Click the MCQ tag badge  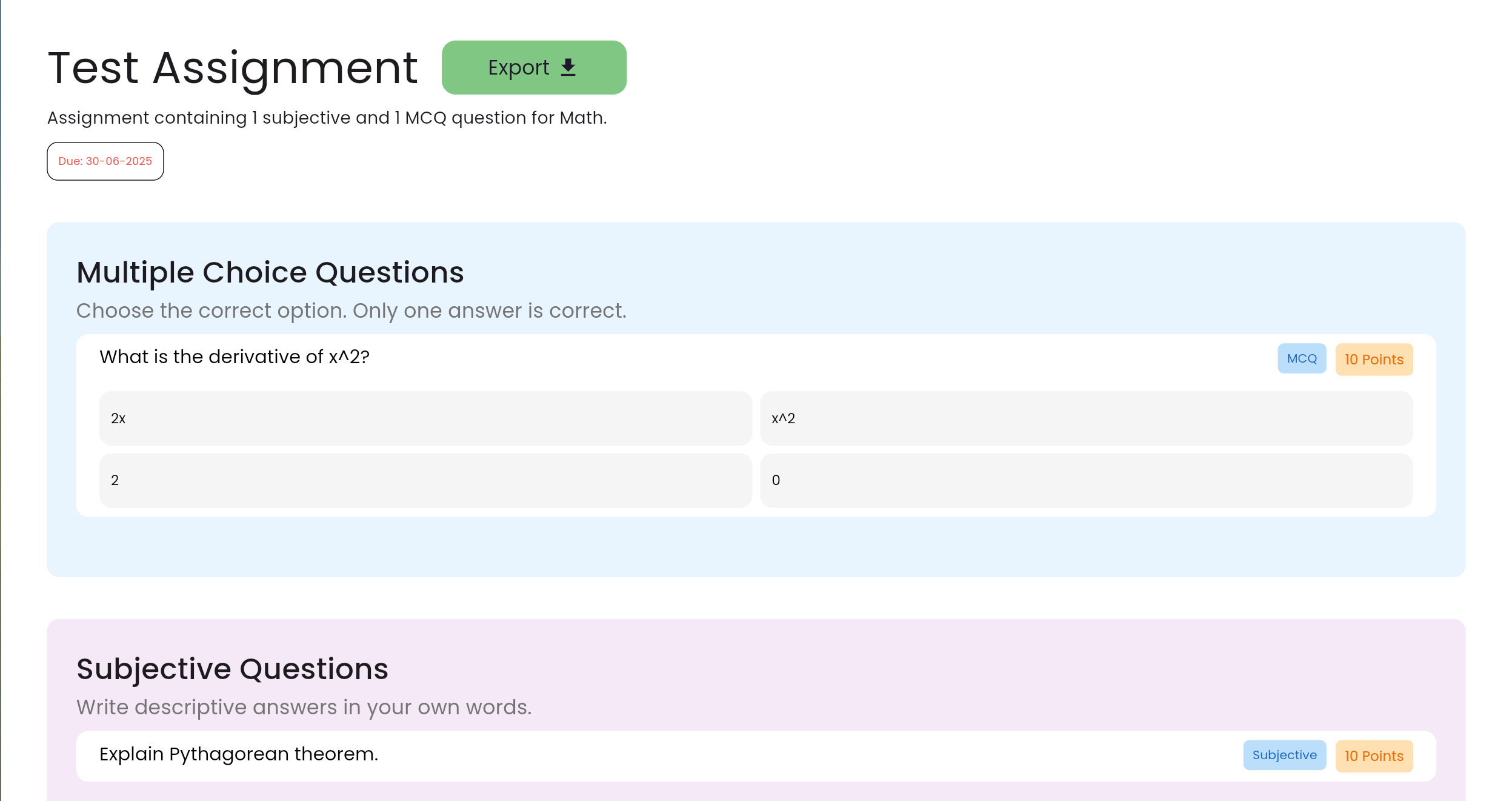pos(1301,358)
